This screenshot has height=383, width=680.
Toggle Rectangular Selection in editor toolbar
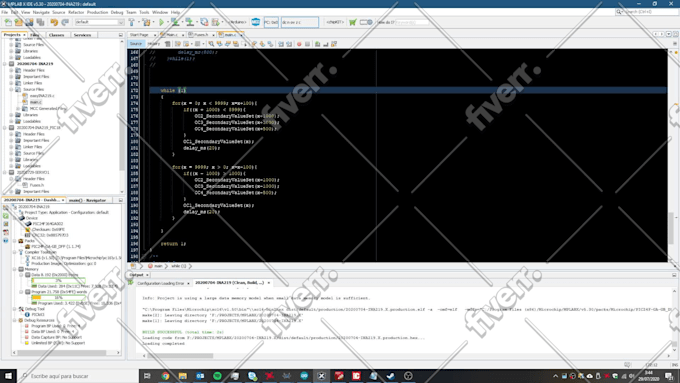pos(244,44)
